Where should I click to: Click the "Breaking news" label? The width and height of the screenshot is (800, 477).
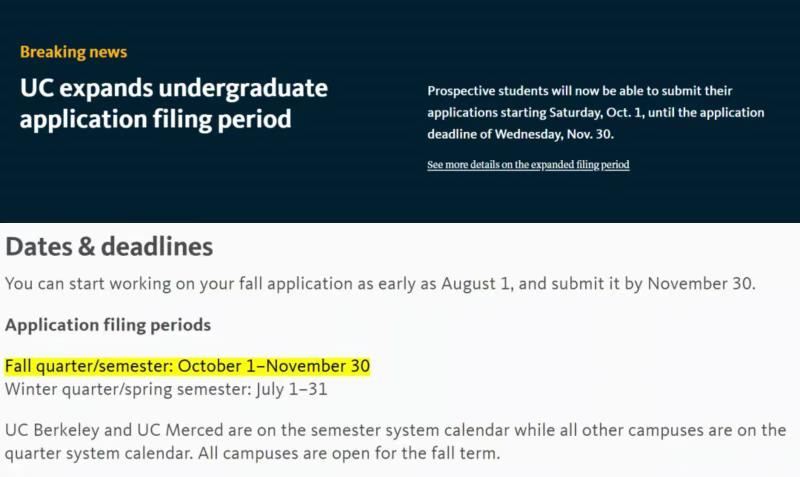tap(74, 52)
